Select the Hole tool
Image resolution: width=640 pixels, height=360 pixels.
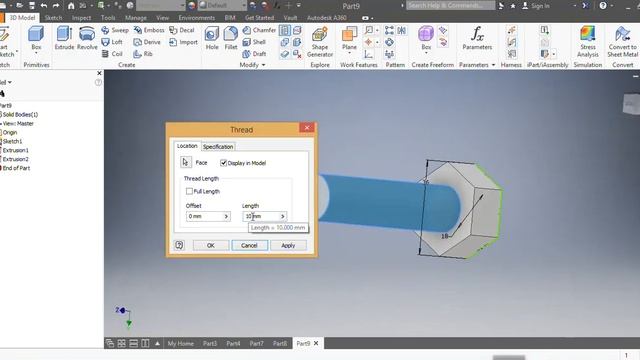[212, 38]
